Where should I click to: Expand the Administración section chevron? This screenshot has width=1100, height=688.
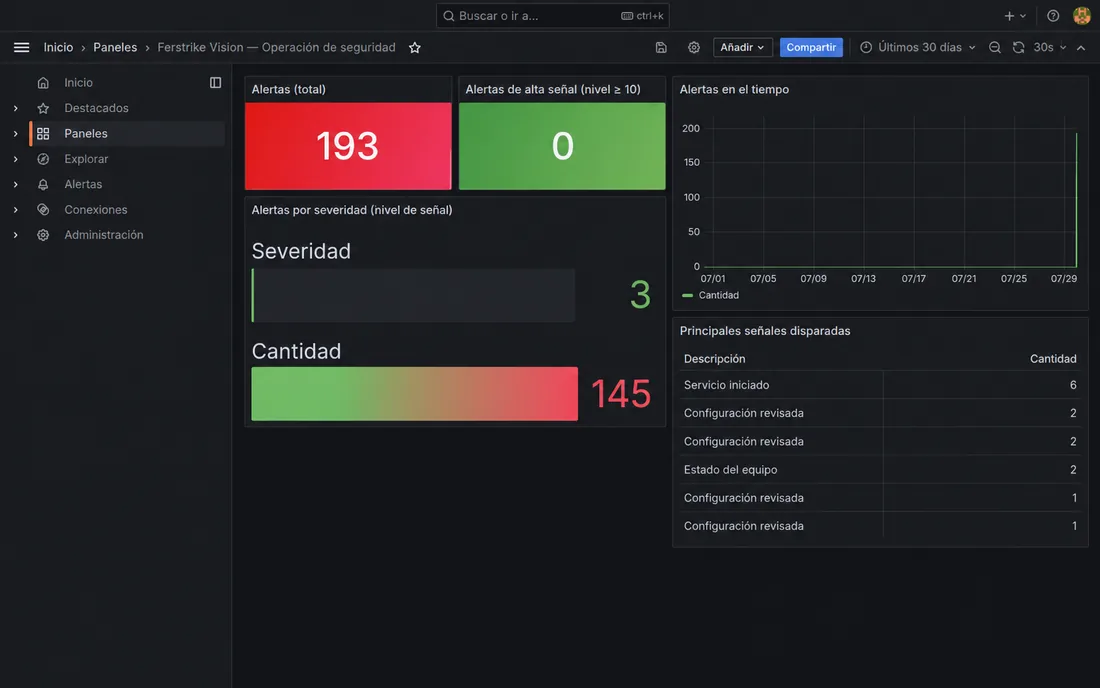pyautogui.click(x=15, y=235)
